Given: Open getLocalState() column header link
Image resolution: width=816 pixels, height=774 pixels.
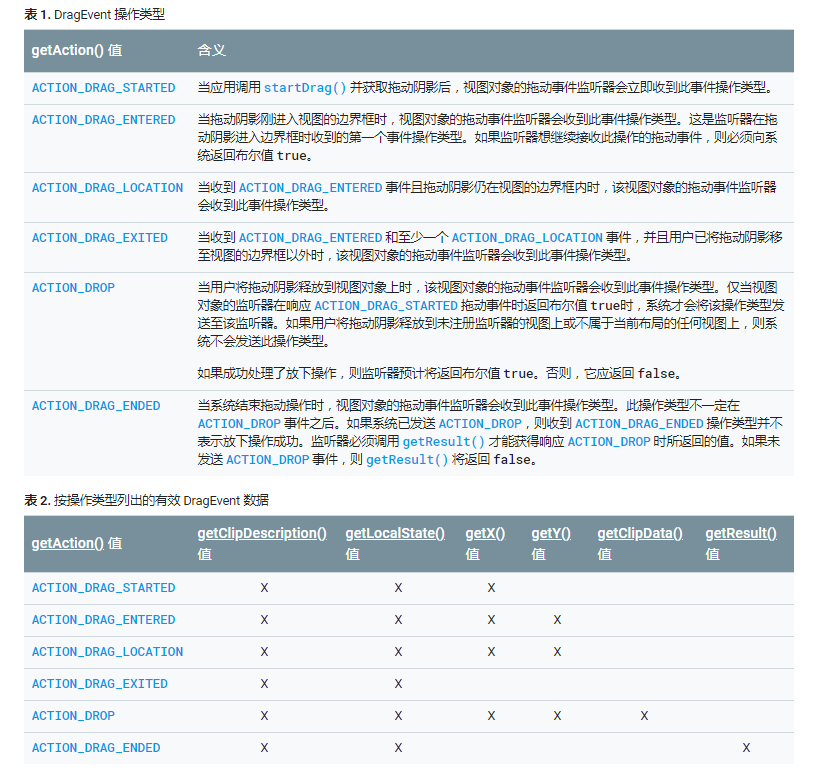Looking at the screenshot, I should [x=395, y=533].
